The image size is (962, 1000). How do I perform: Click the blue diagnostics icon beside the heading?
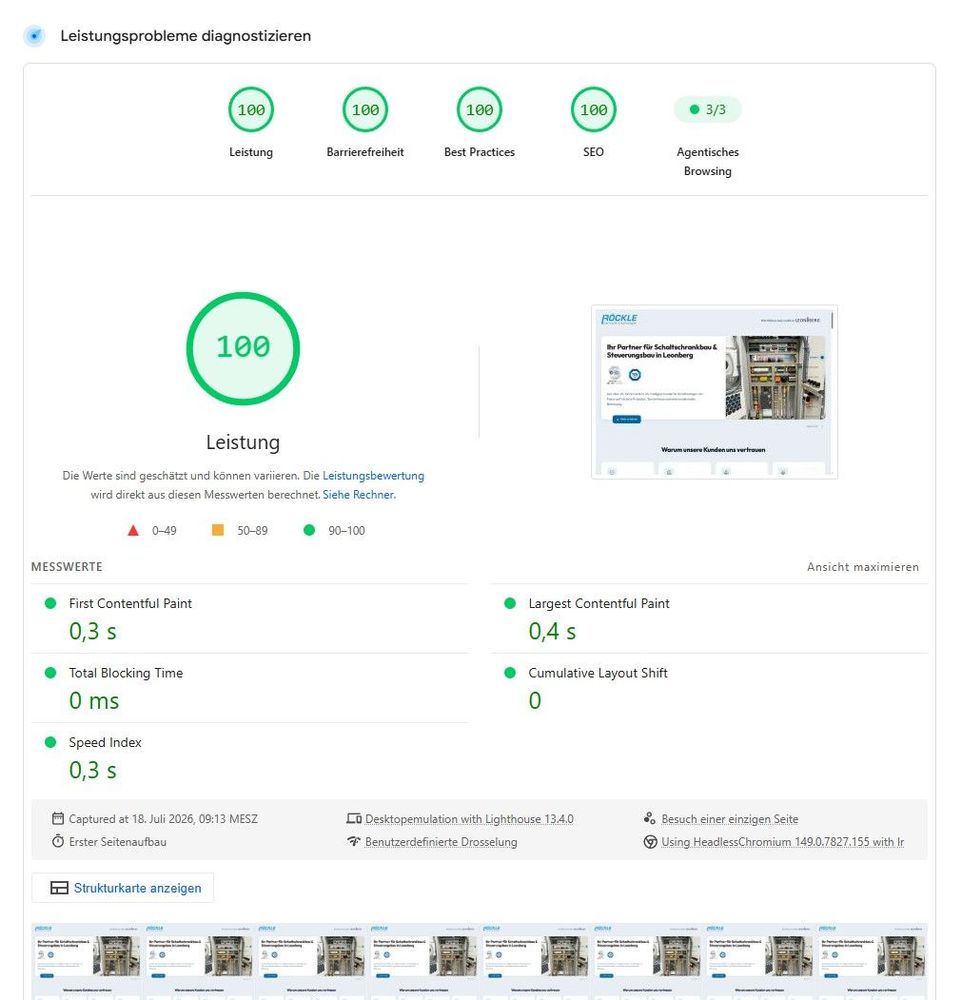click(x=34, y=36)
